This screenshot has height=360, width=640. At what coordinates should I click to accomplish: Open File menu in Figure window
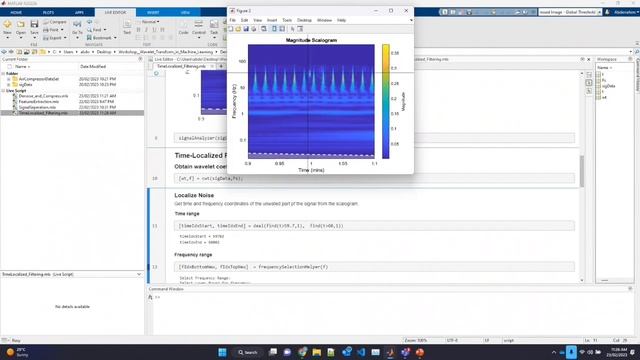[233, 20]
